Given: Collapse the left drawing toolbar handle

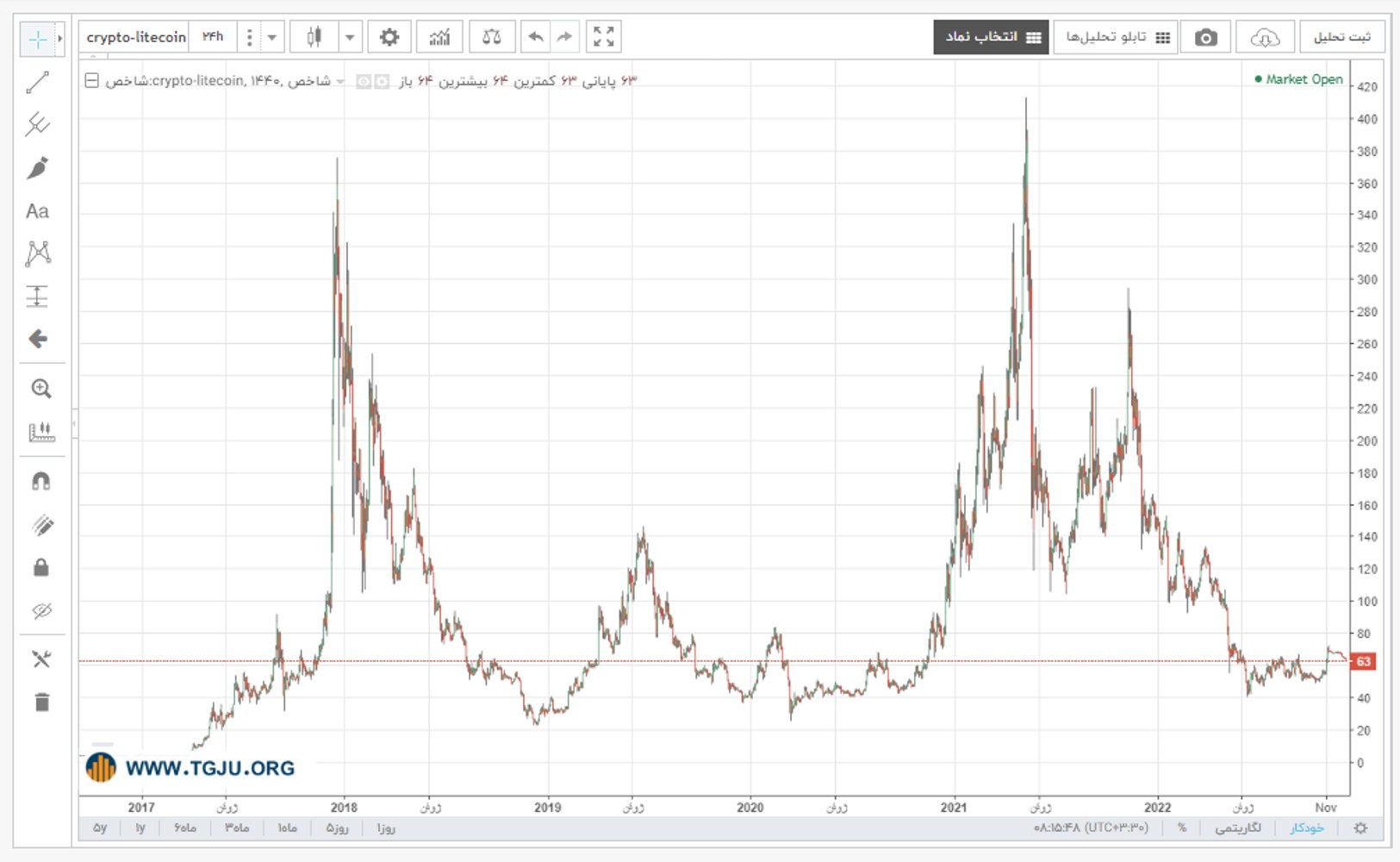Looking at the screenshot, I should (75, 424).
